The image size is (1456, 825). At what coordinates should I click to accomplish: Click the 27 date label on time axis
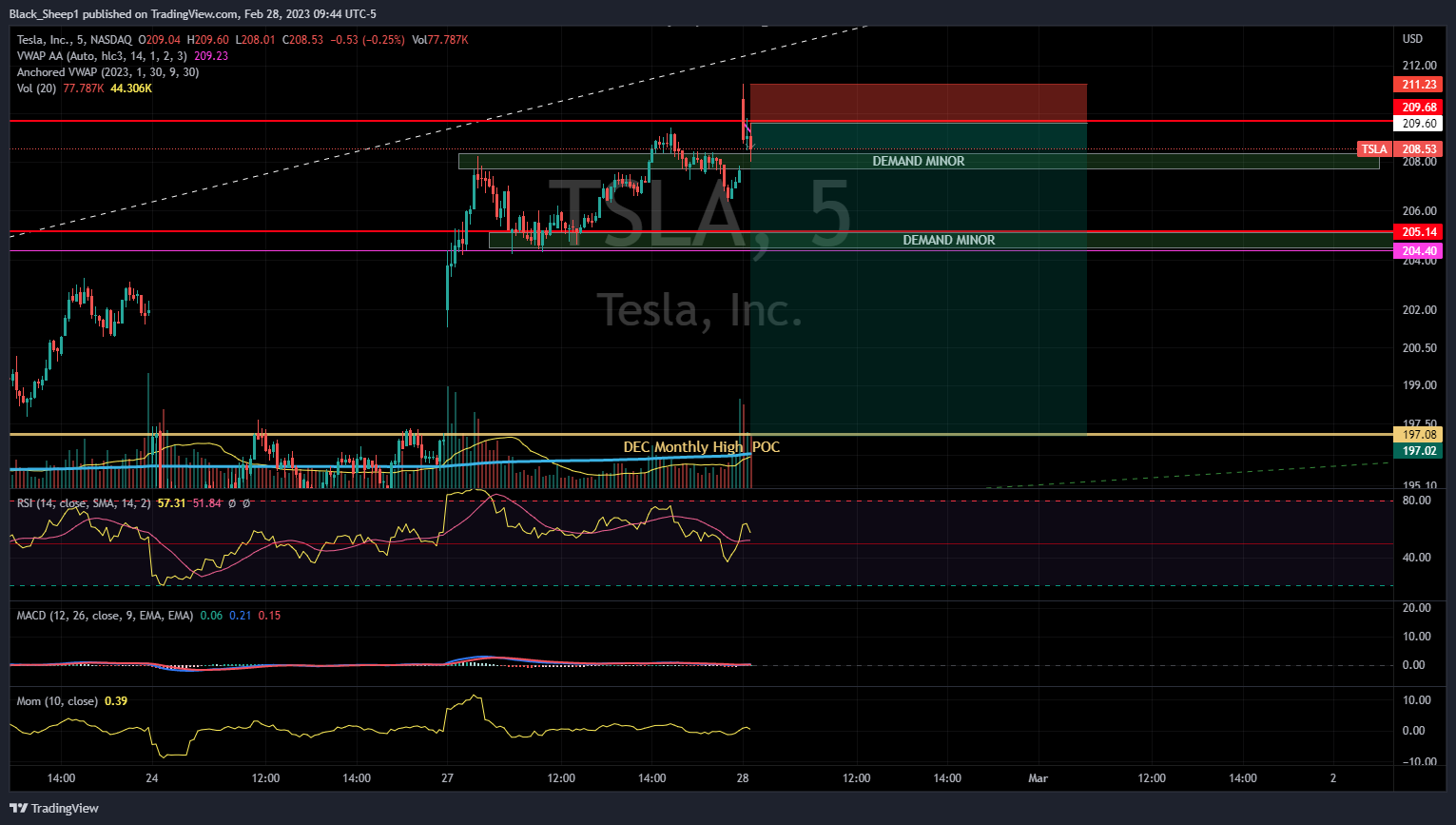pyautogui.click(x=447, y=778)
